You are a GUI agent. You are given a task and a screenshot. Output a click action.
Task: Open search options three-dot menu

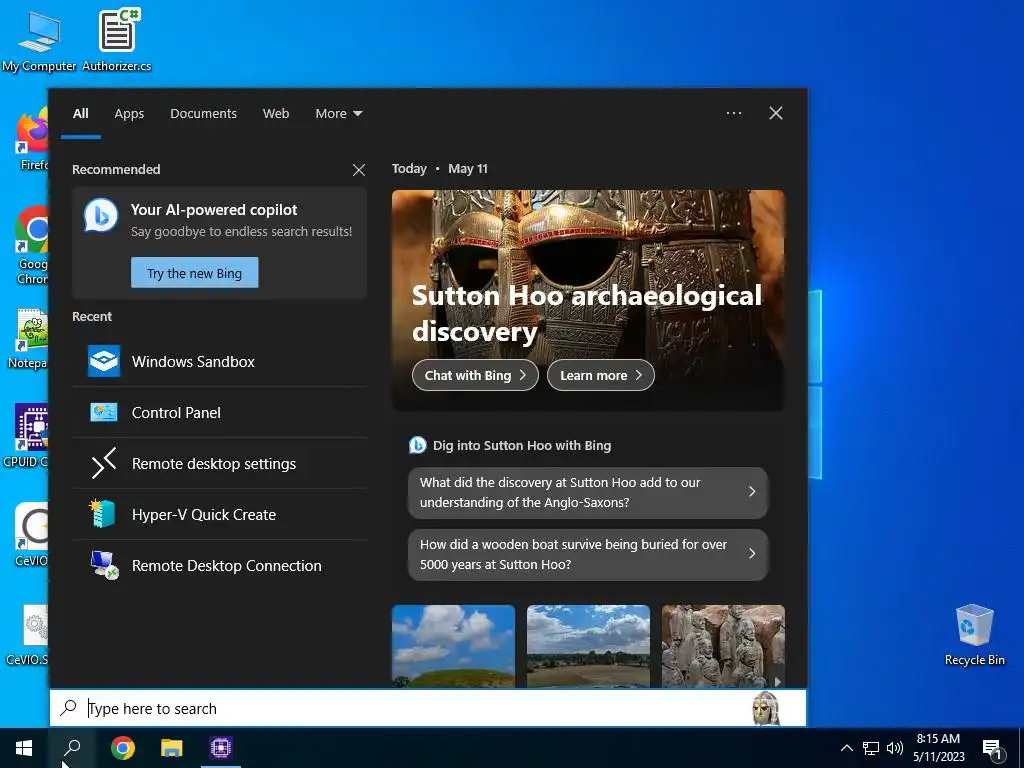tap(734, 113)
